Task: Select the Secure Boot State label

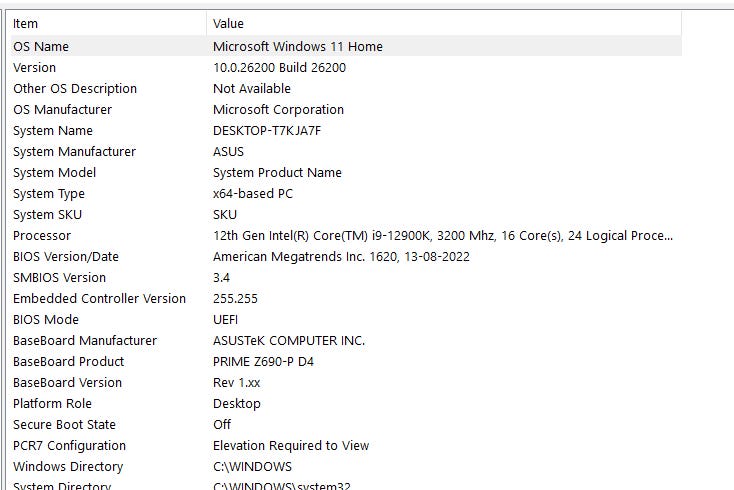Action: tap(65, 424)
